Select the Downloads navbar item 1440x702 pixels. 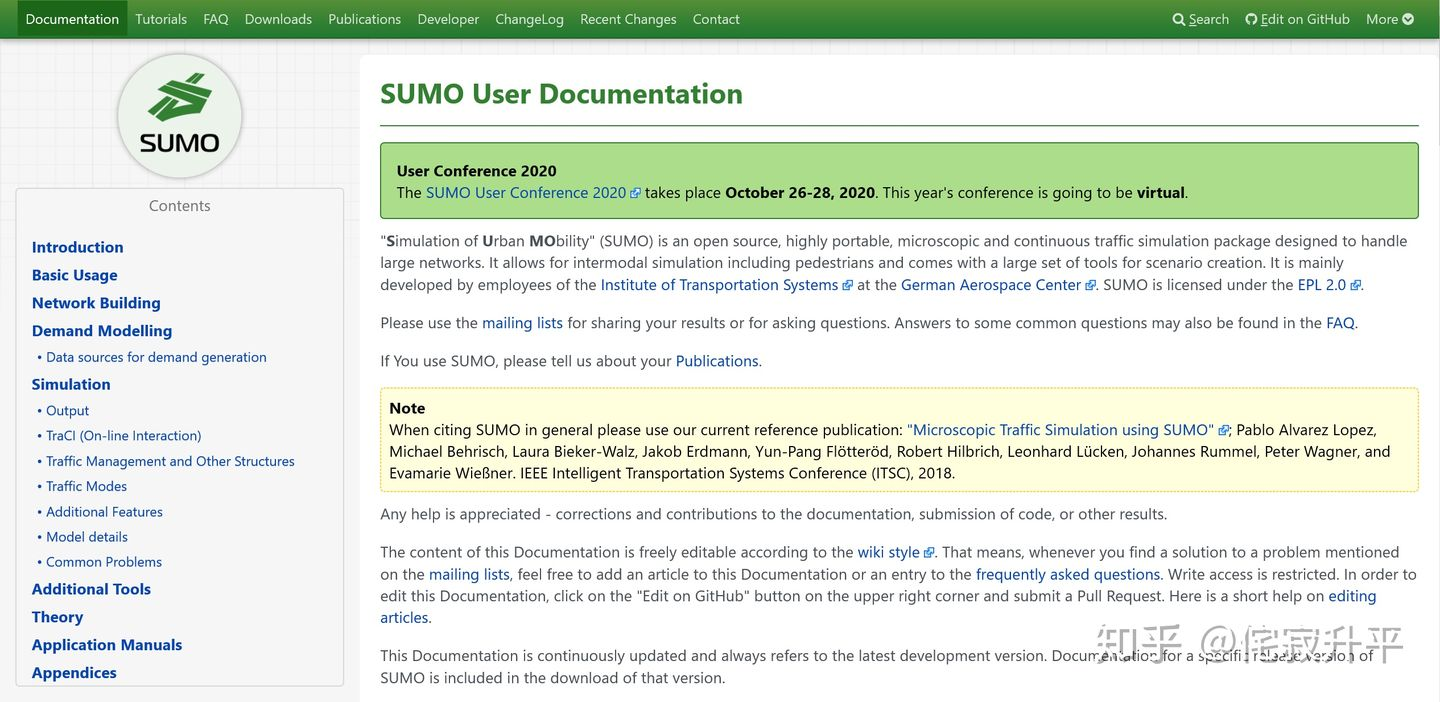(277, 18)
